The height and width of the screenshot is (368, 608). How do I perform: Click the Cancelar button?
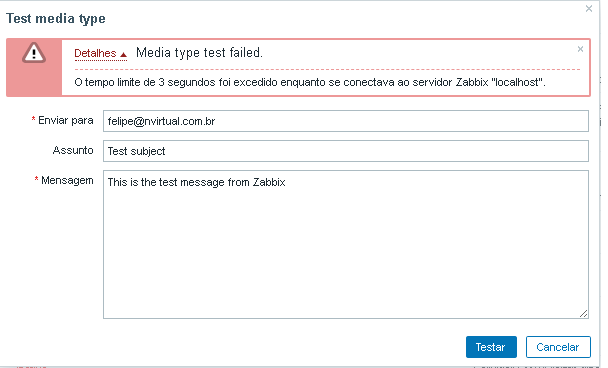(558, 347)
